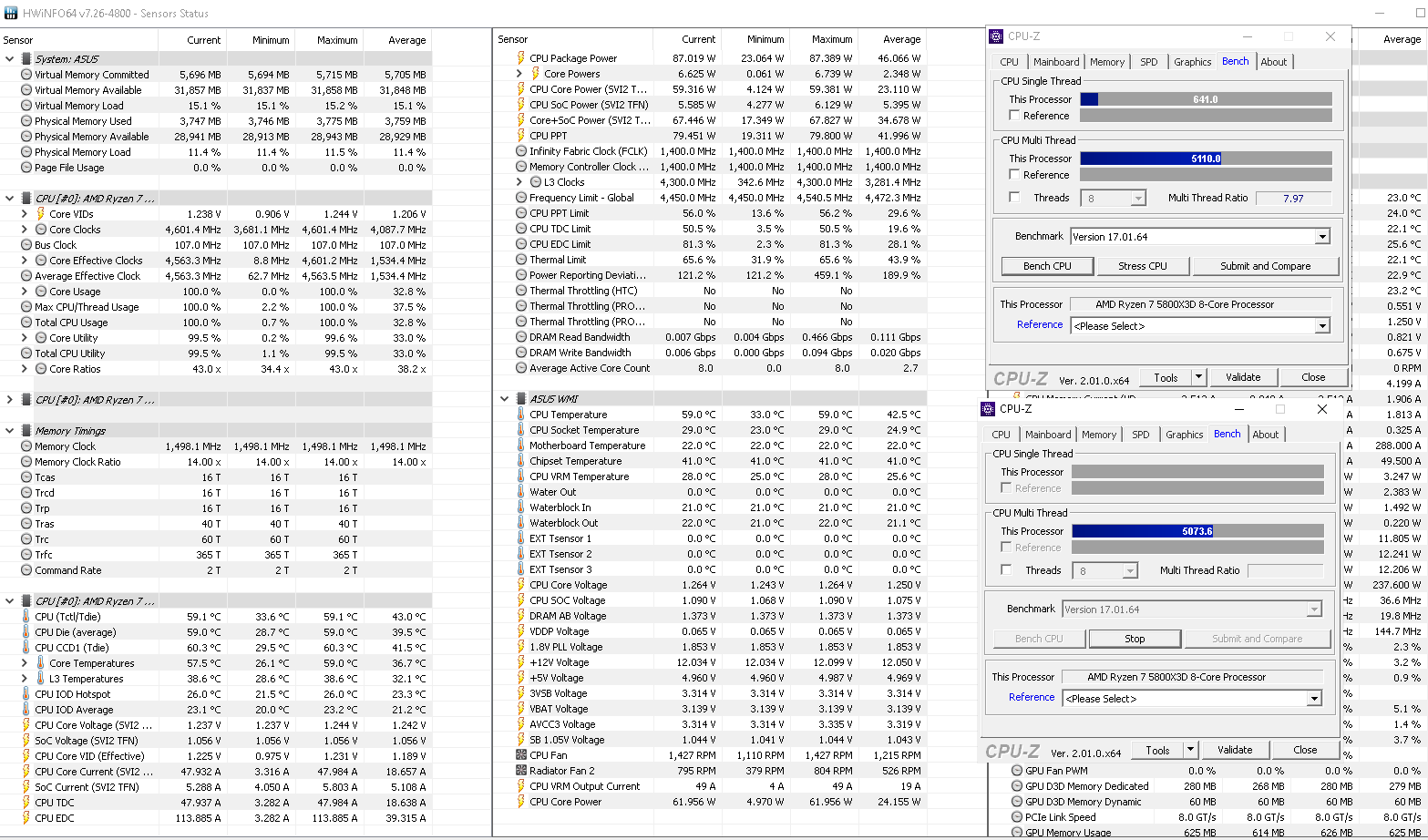The width and height of the screenshot is (1428, 840).
Task: Click the chip icon of Memory Timings group
Action: [26, 431]
